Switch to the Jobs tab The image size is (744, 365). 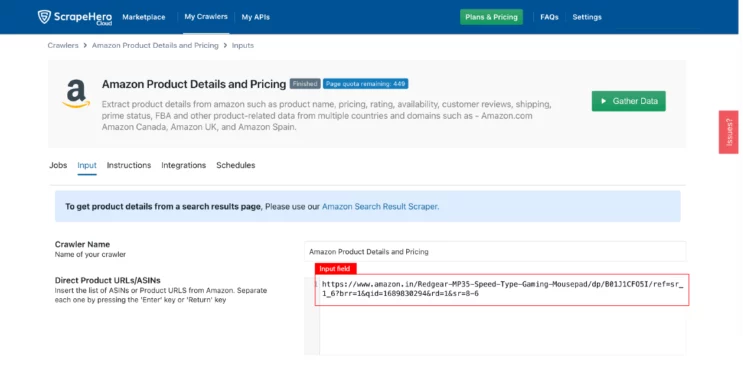click(58, 165)
